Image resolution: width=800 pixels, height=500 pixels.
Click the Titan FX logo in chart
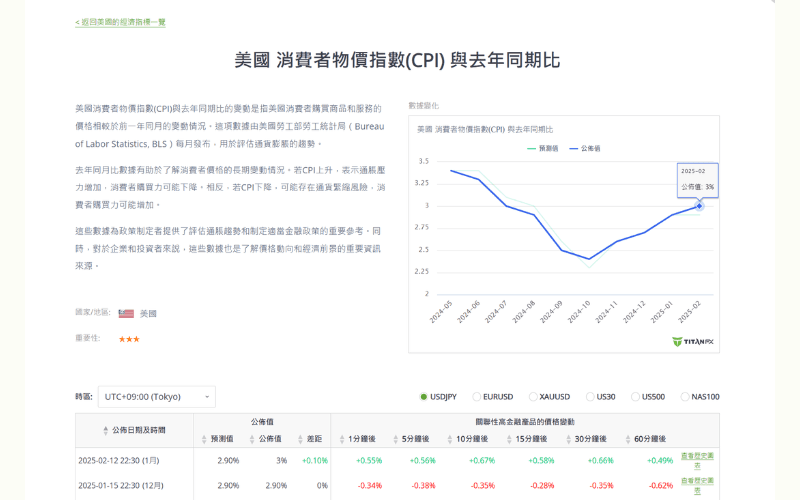pyautogui.click(x=693, y=341)
